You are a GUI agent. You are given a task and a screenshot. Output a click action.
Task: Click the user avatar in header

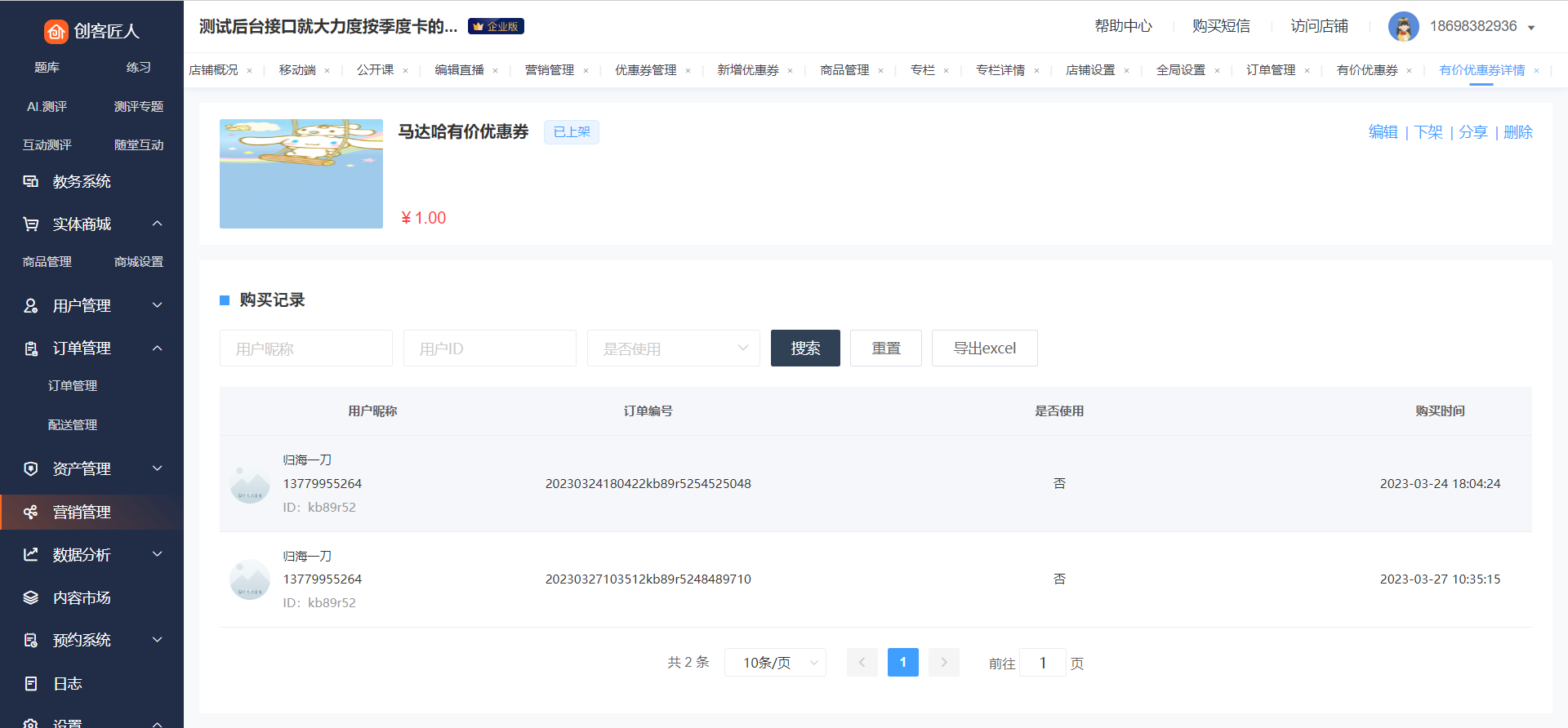pos(1403,27)
